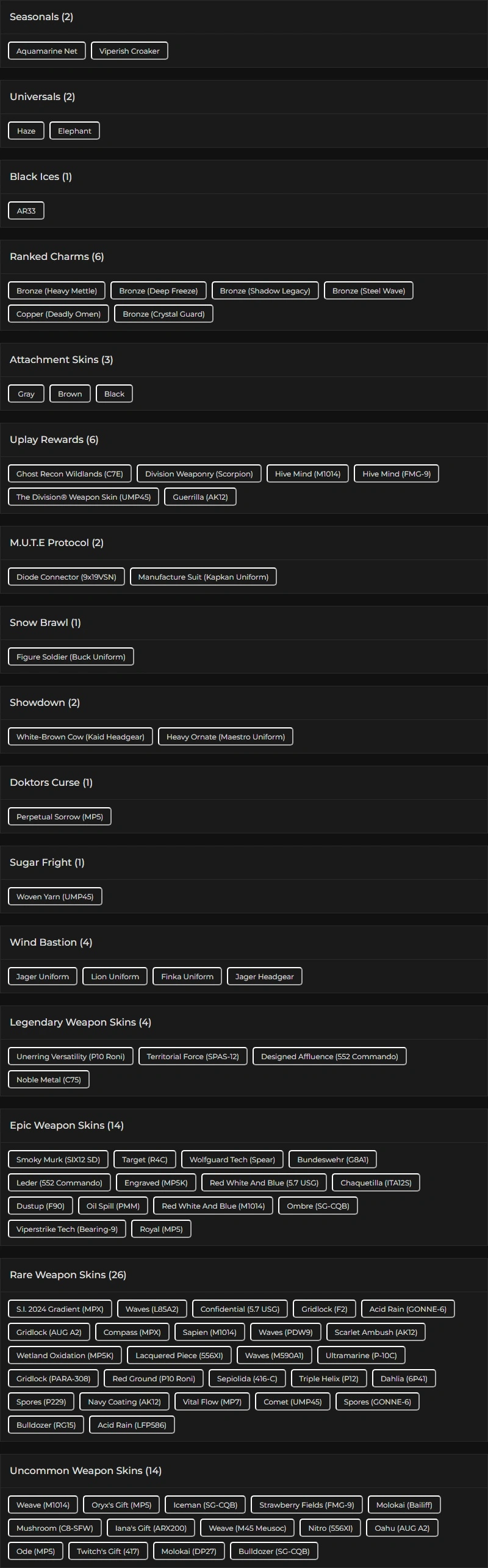488x1568 pixels.
Task: Select White-Brown Cow (Kaid Headgear) tag
Action: [81, 737]
